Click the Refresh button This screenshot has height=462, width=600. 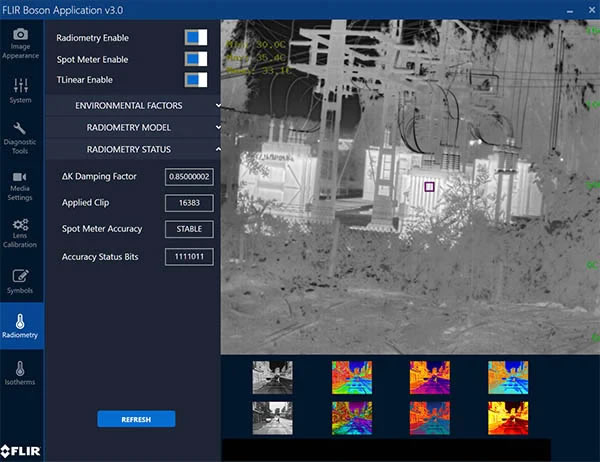click(x=136, y=419)
